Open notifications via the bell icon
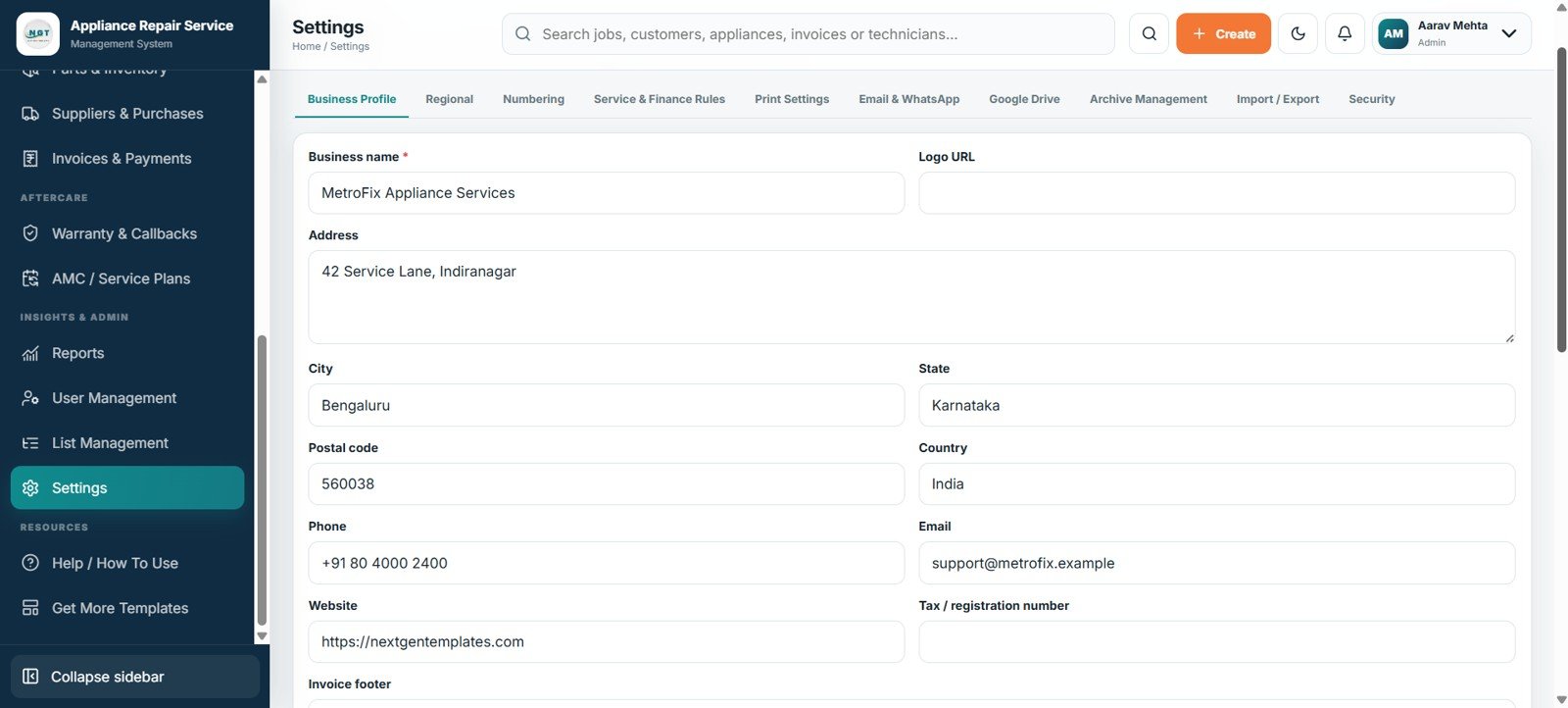The height and width of the screenshot is (708, 1568). coord(1345,33)
